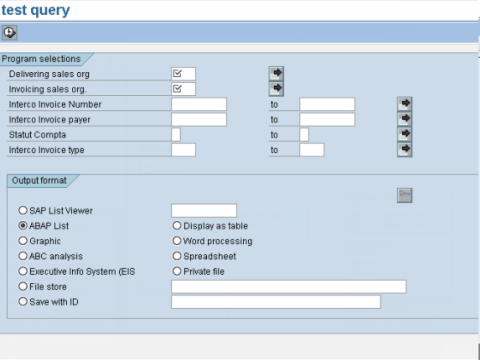Select the ABC analysis radio button
The width and height of the screenshot is (480, 360).
click(x=23, y=256)
